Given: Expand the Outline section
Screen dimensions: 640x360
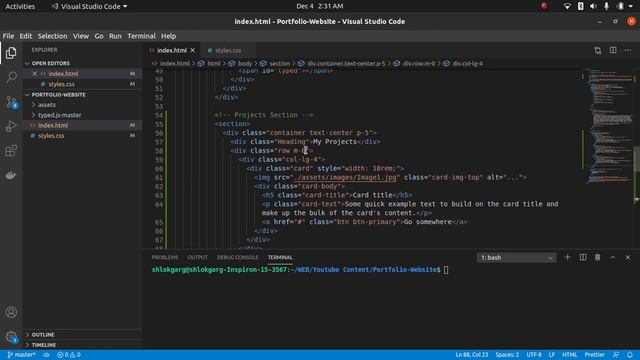Looking at the screenshot, I should (43, 335).
